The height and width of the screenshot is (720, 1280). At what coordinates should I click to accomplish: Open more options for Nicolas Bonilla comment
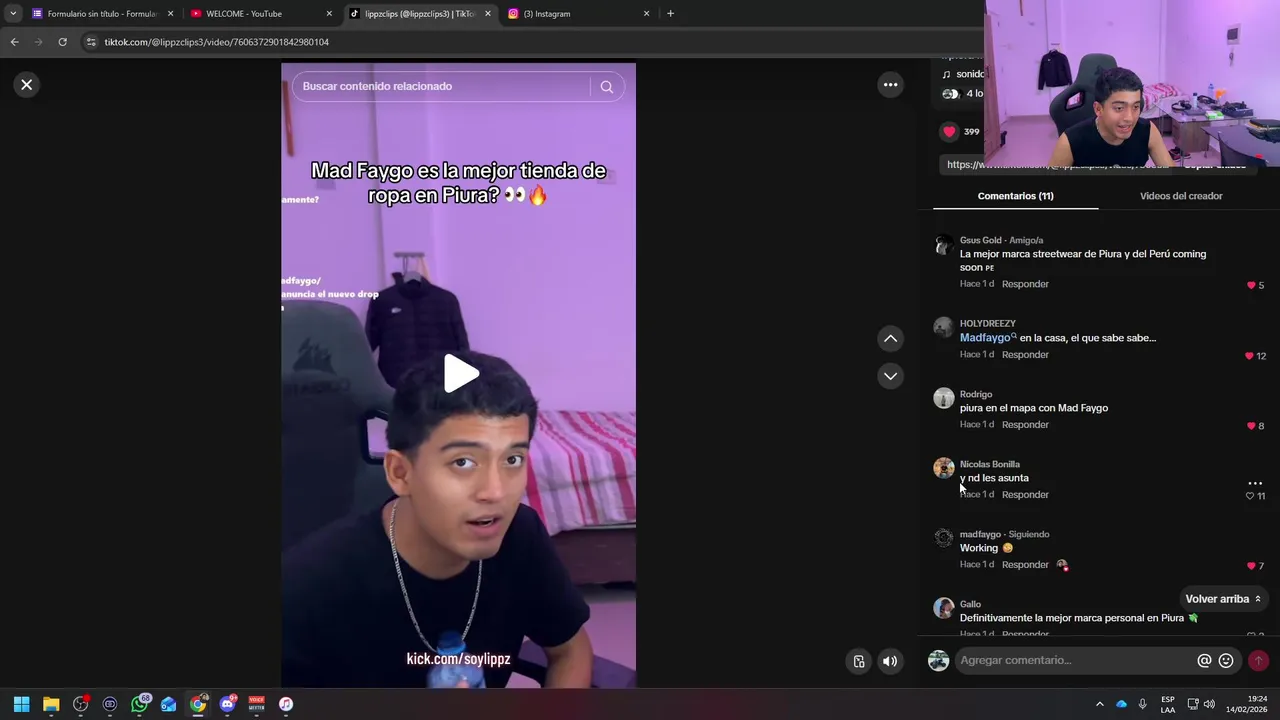pos(1255,483)
